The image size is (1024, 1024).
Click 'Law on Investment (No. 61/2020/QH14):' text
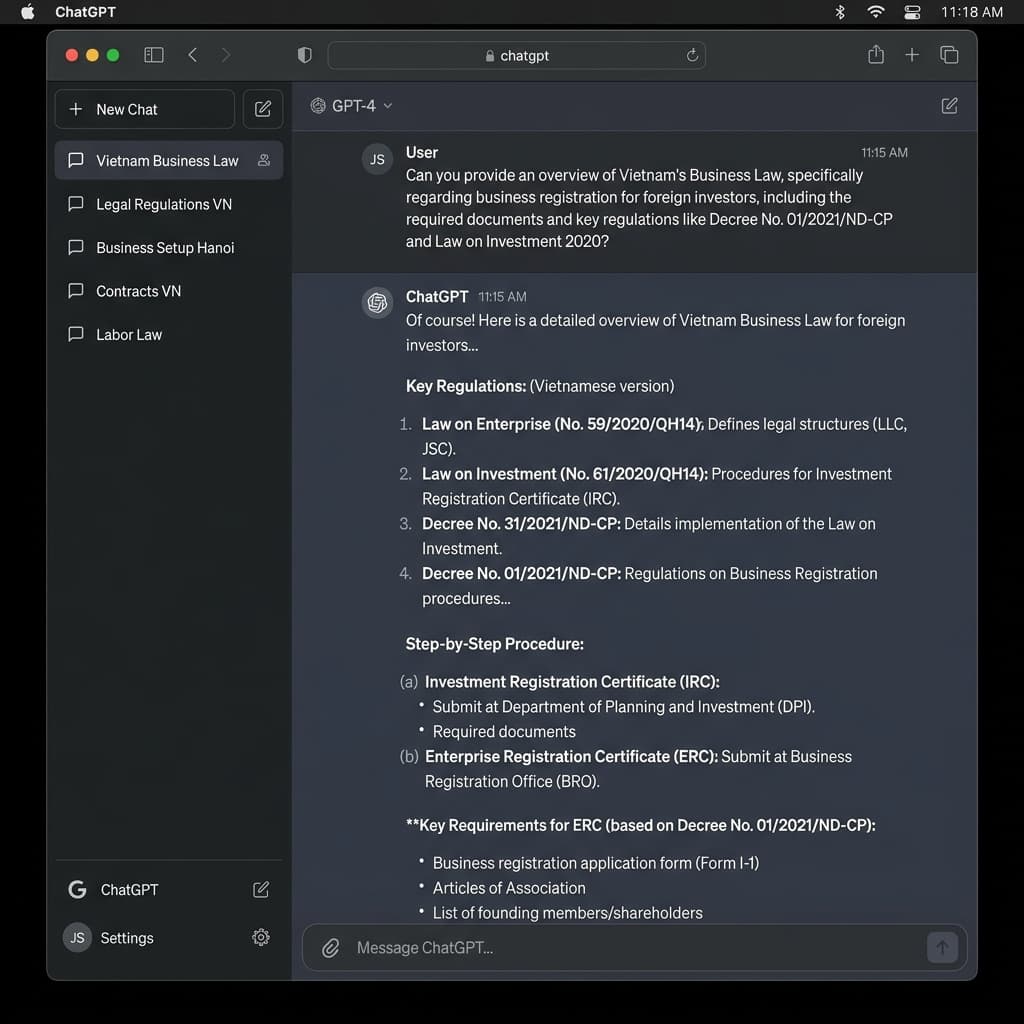pos(565,473)
